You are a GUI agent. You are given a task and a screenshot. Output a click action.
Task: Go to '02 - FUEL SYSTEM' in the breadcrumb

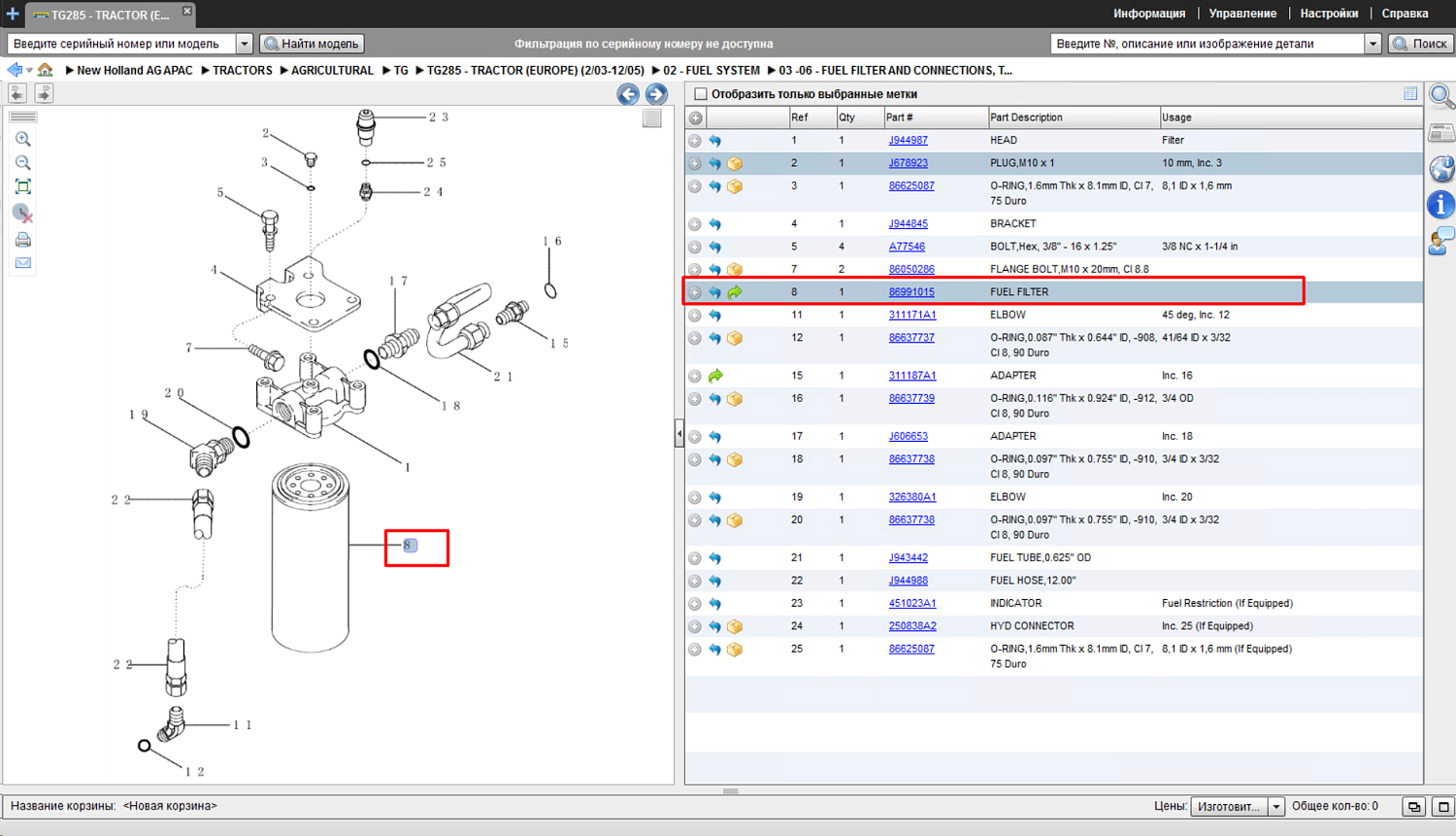tap(711, 70)
